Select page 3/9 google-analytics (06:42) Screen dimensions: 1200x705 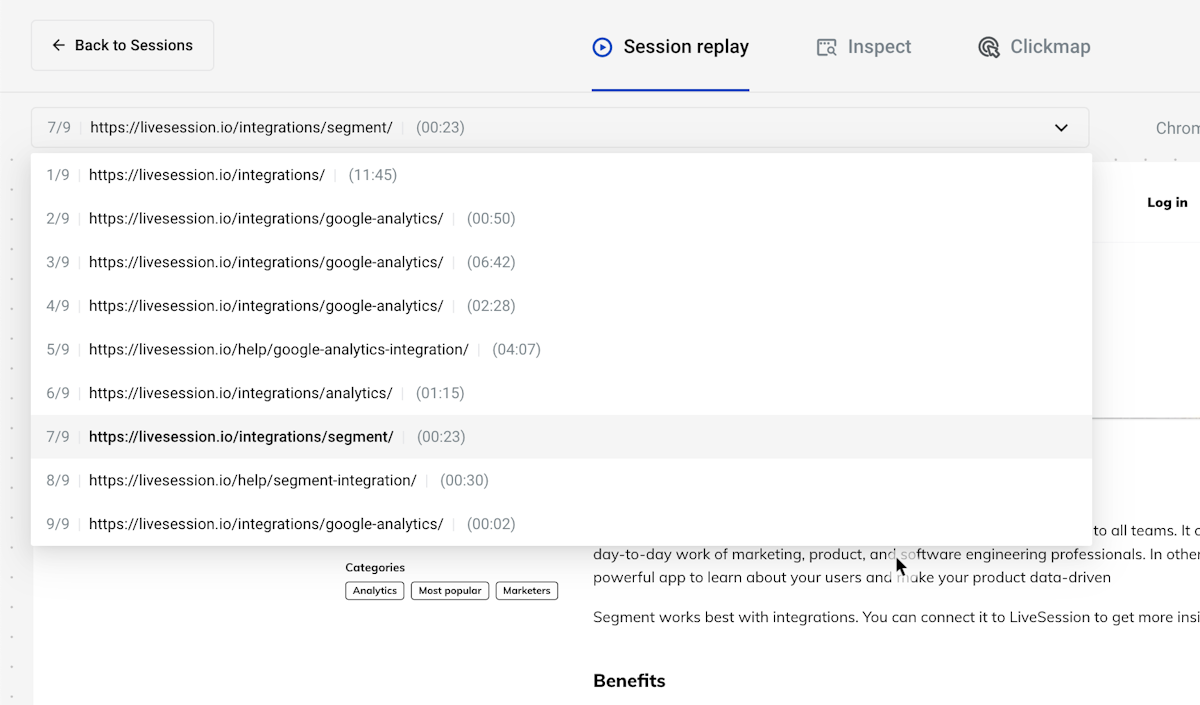click(266, 262)
